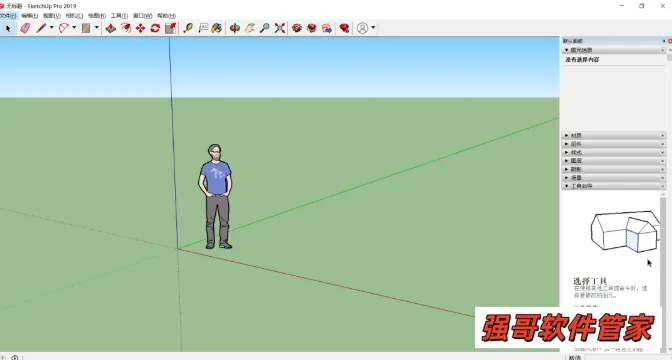Expand the 材质 panel
This screenshot has width=672, height=360.
tap(567, 135)
